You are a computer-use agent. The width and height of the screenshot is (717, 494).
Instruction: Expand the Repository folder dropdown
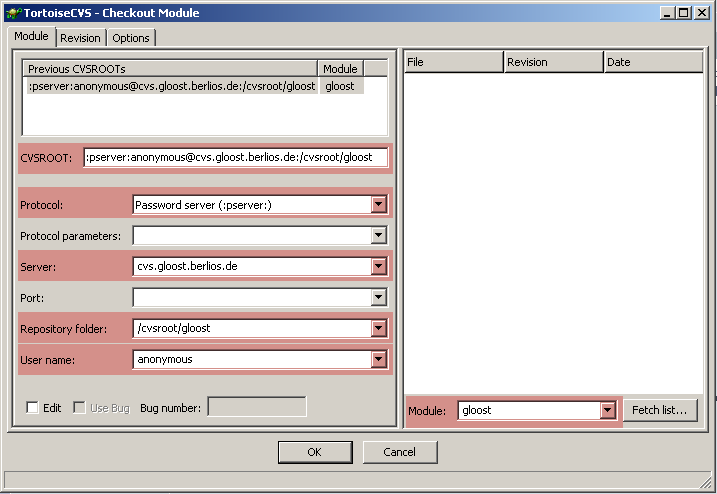(378, 329)
